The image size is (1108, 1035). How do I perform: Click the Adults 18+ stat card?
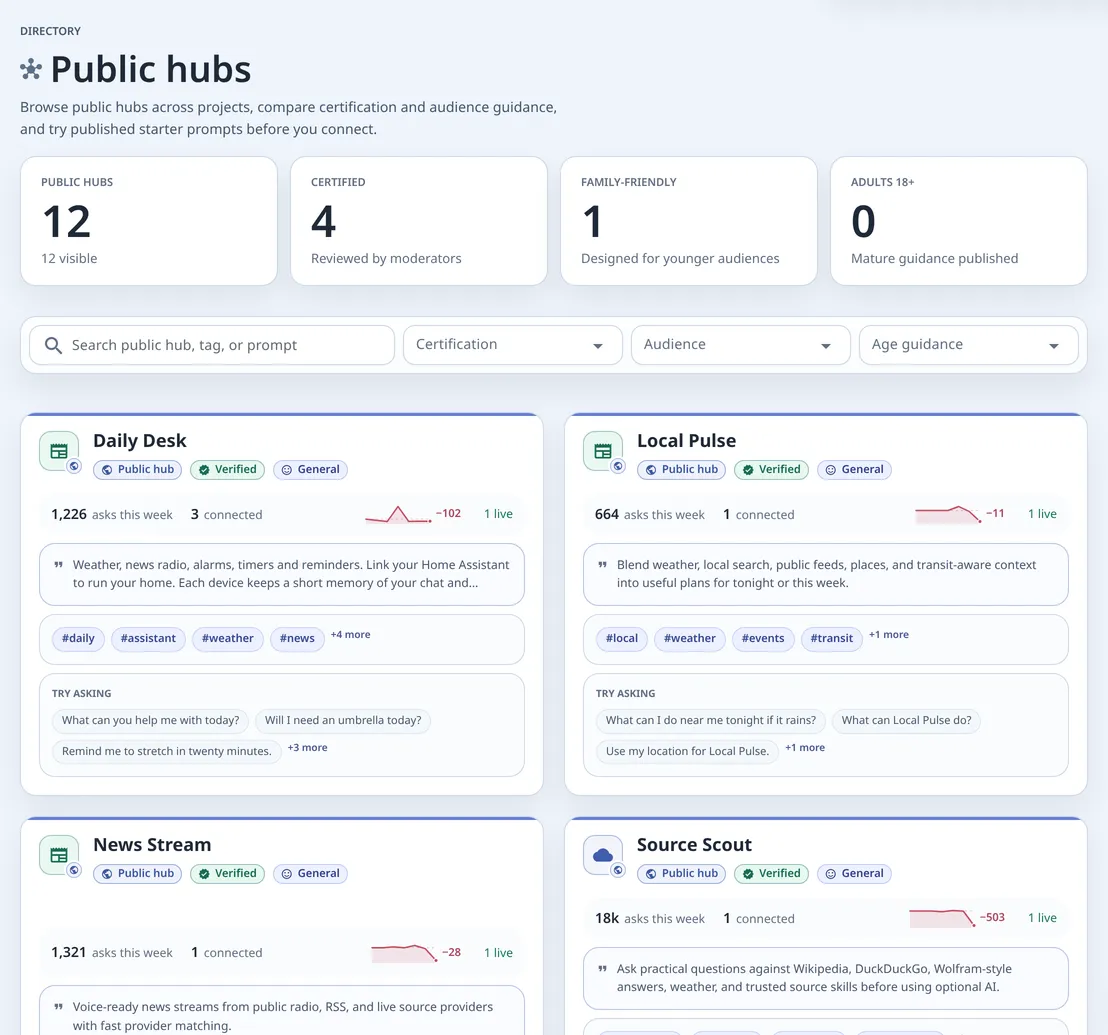point(959,221)
